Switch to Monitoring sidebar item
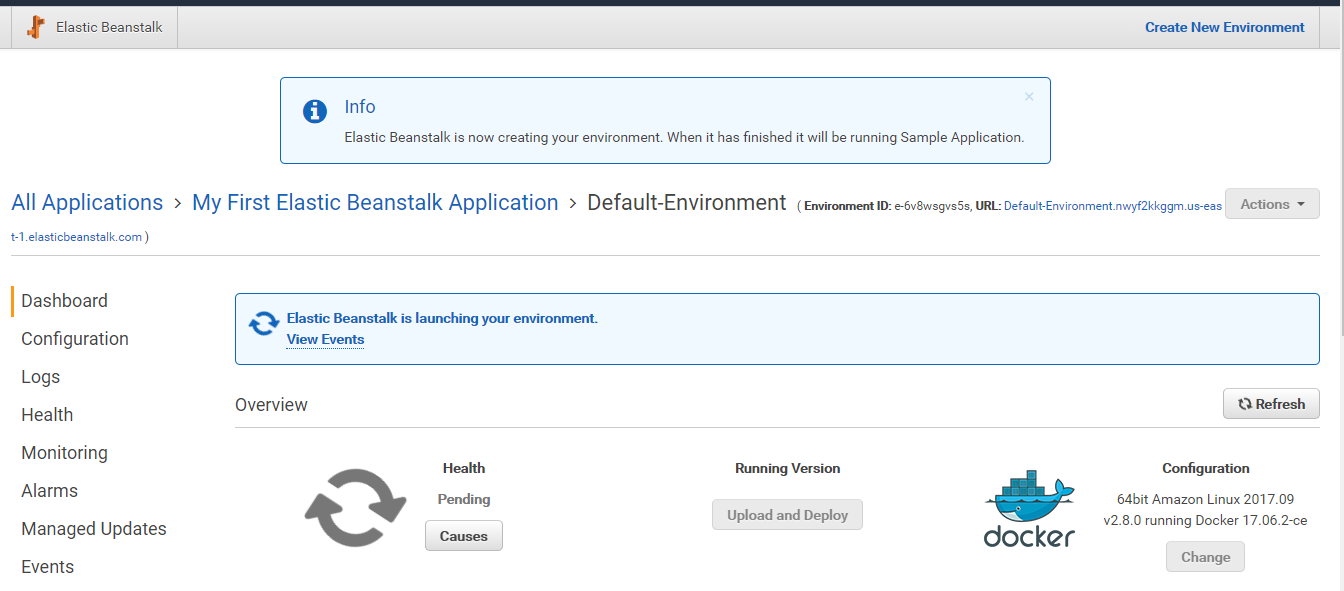1344x591 pixels. pyautogui.click(x=64, y=453)
